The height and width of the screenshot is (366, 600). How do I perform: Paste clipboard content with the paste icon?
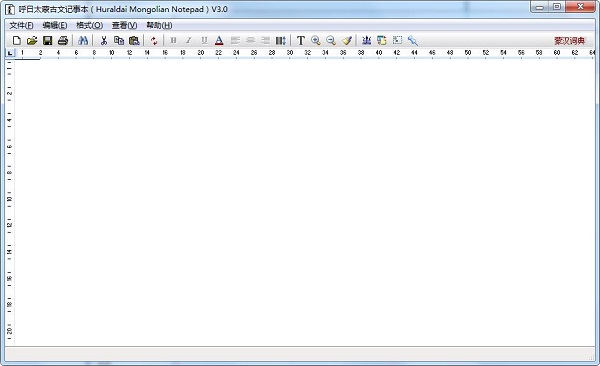[134, 40]
